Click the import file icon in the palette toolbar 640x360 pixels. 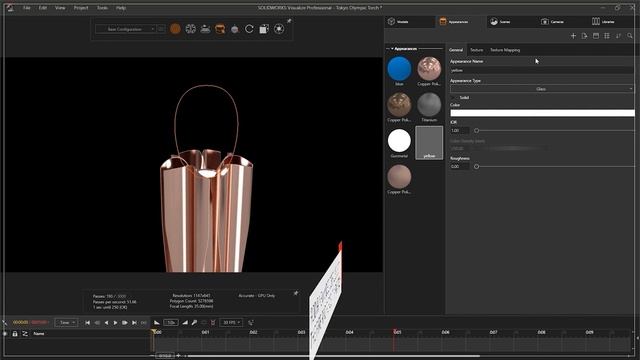(x=584, y=36)
